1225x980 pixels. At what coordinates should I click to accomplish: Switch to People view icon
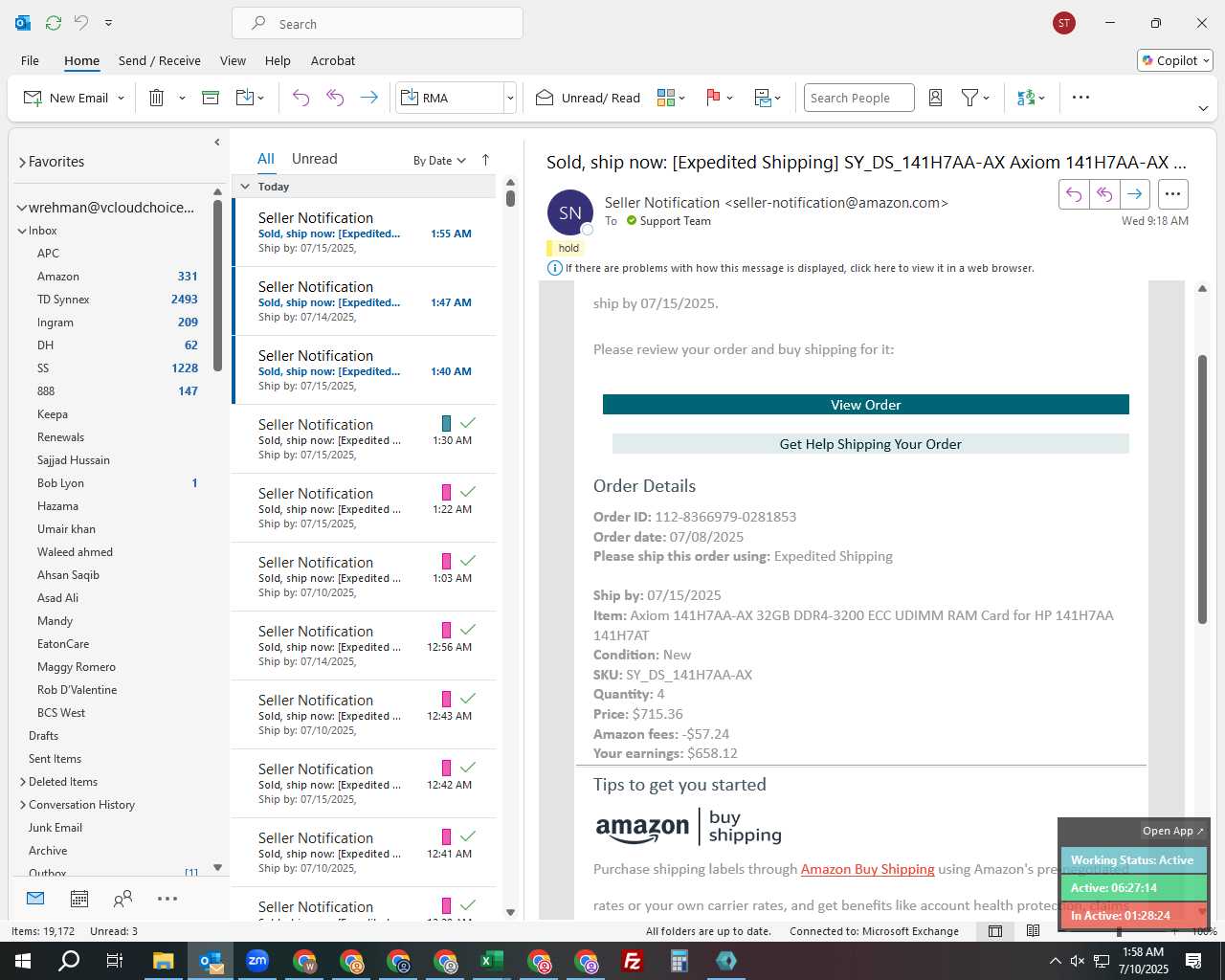coord(122,899)
